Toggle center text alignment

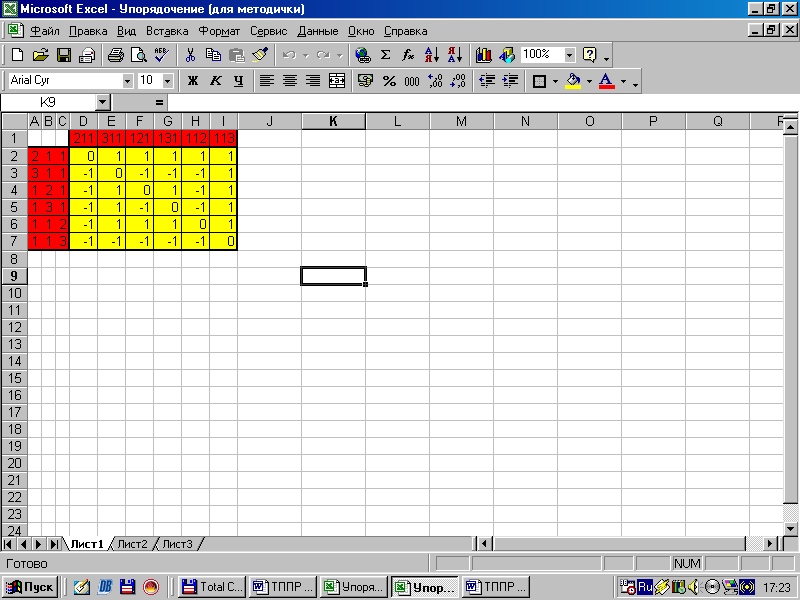[290, 81]
